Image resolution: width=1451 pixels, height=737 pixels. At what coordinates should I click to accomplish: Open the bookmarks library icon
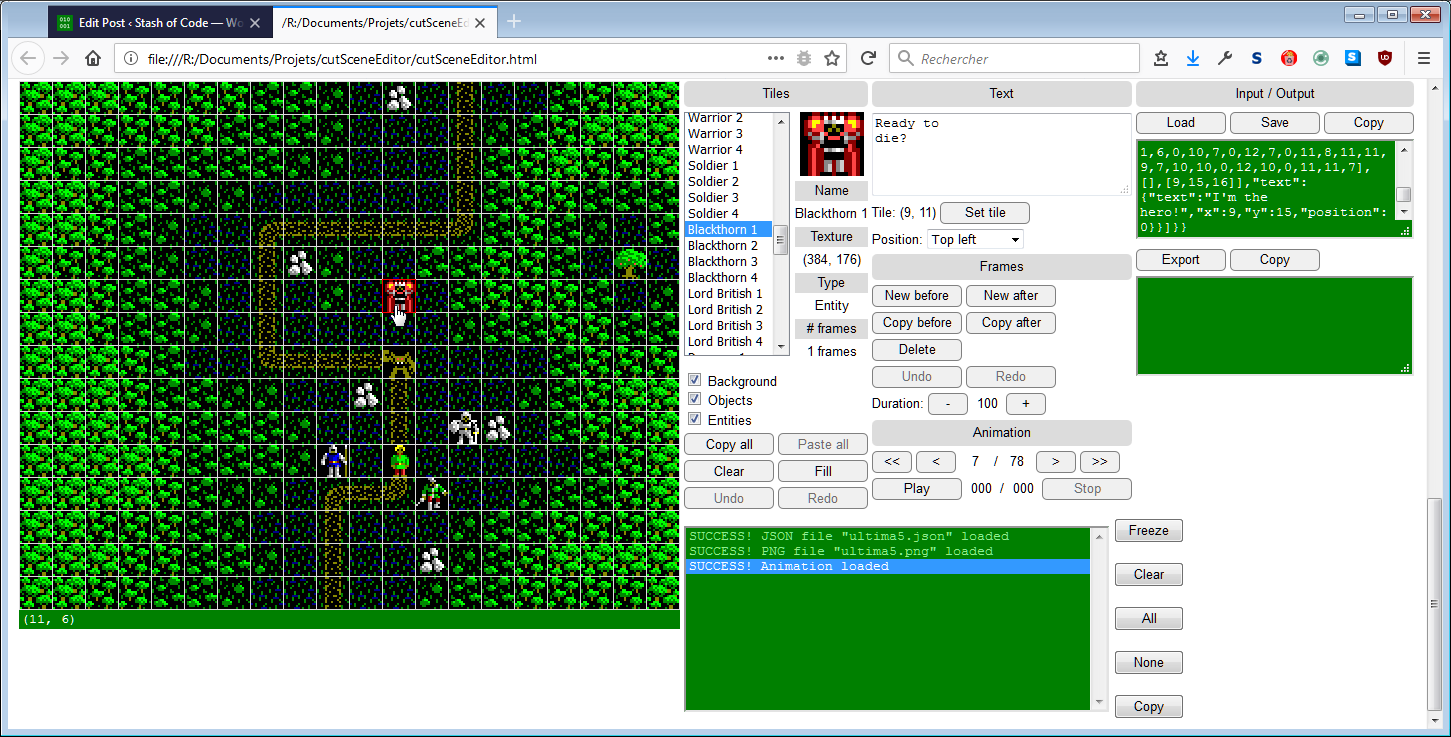1161,59
